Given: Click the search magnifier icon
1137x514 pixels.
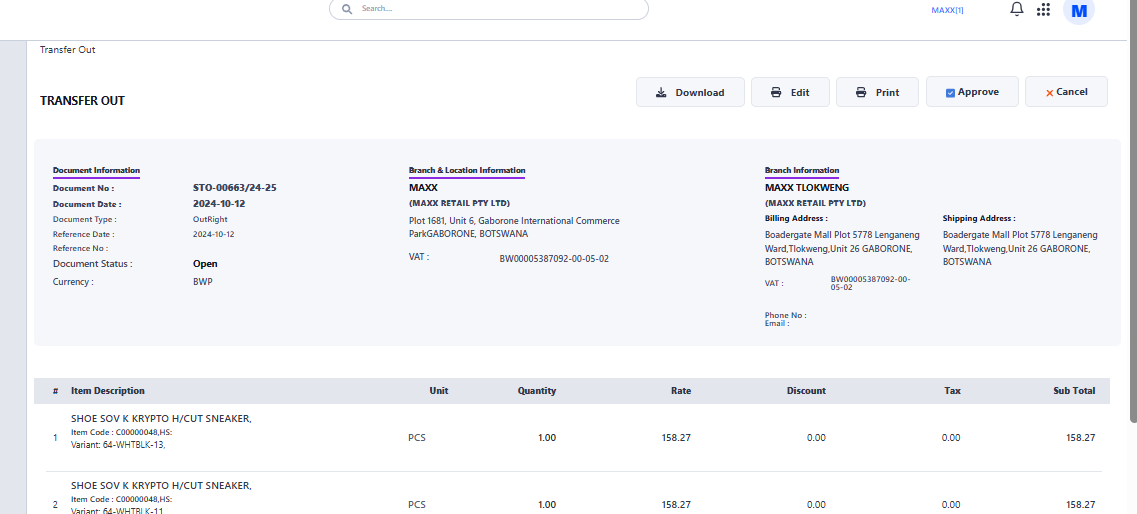Looking at the screenshot, I should click(347, 9).
